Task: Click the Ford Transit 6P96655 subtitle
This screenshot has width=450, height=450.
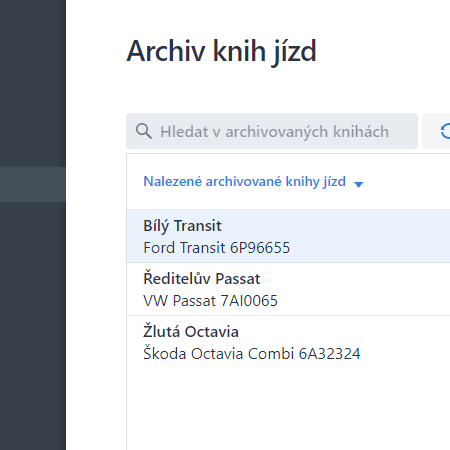Action: [217, 248]
